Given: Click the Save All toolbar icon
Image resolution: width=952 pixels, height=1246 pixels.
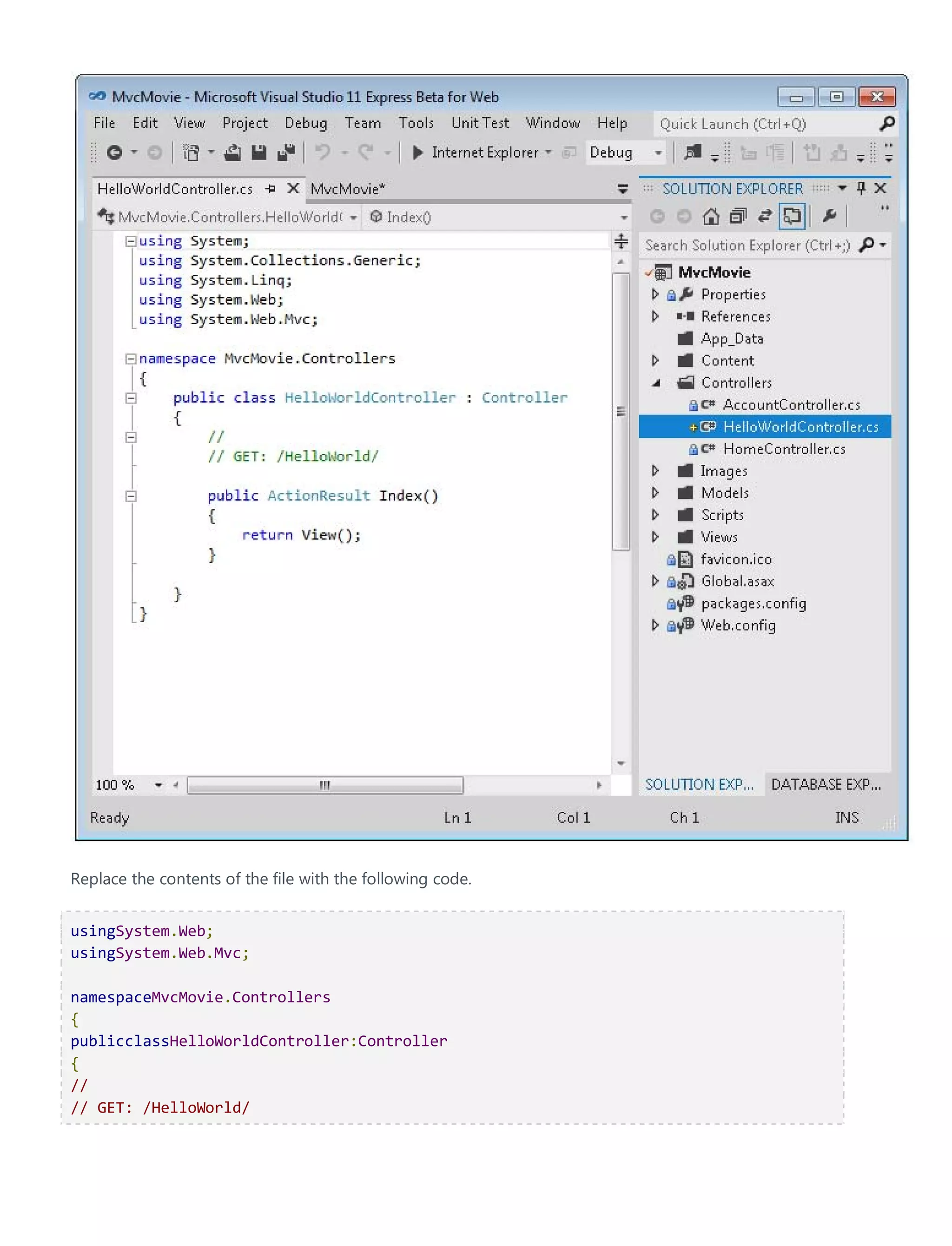Looking at the screenshot, I should [286, 152].
